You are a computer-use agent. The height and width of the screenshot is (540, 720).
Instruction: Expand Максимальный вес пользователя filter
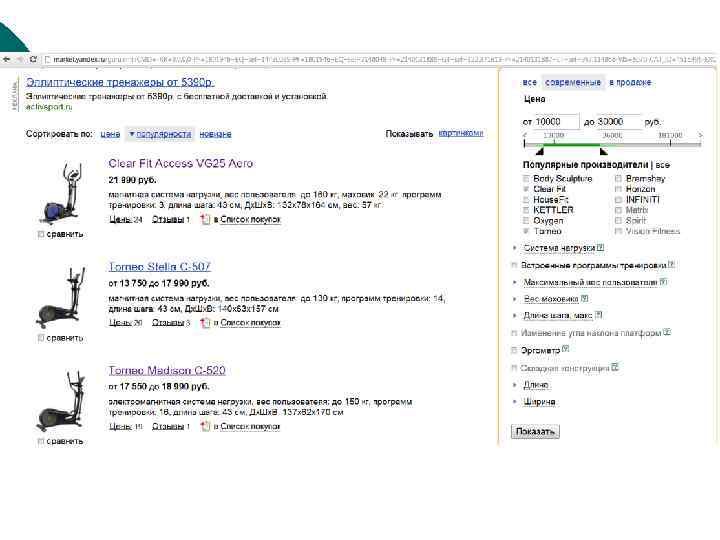pos(591,282)
